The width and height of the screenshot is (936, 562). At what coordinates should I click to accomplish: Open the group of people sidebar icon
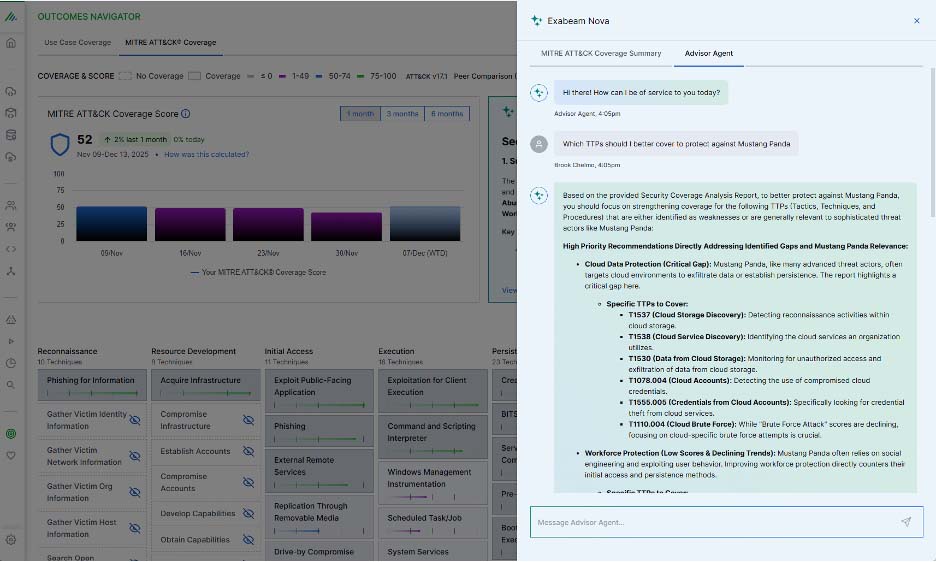tap(11, 227)
